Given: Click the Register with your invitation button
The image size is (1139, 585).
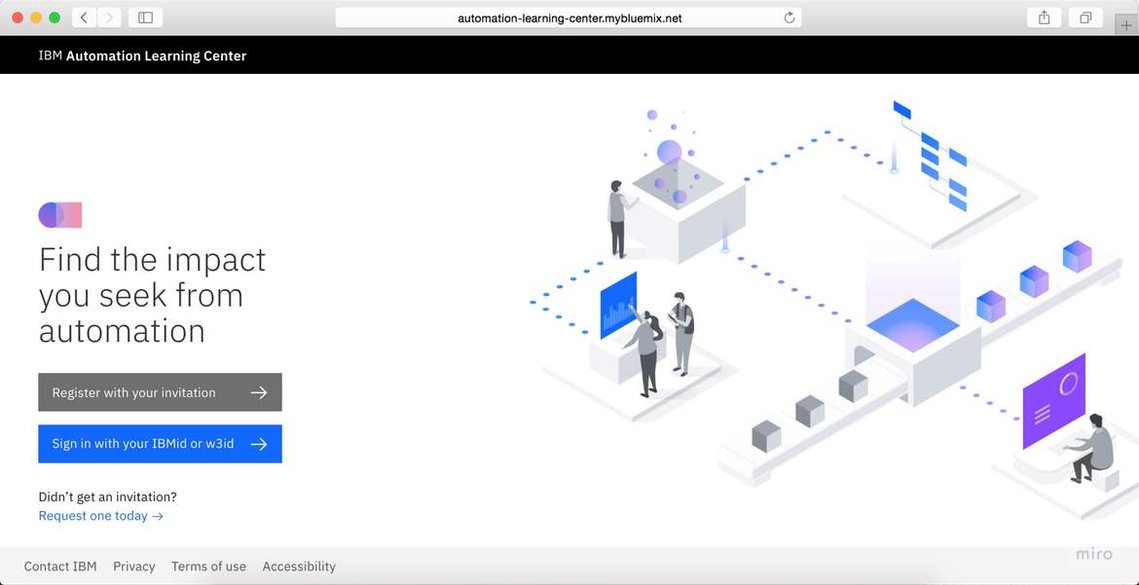Looking at the screenshot, I should point(160,392).
